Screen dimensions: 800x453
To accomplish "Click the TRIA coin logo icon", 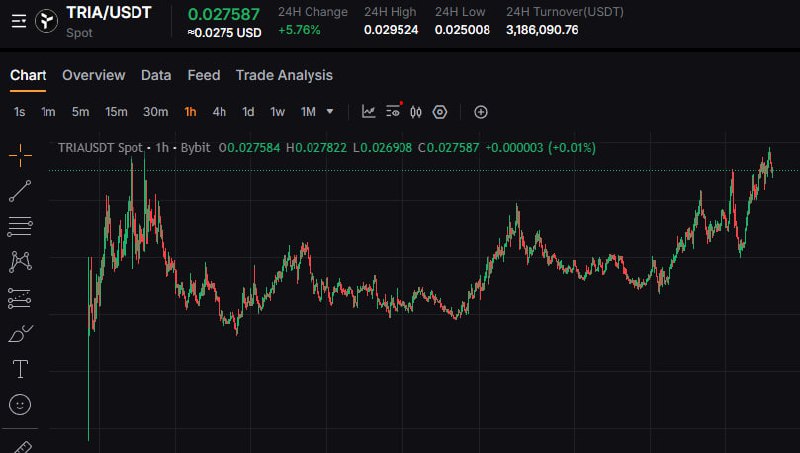I will (46, 21).
